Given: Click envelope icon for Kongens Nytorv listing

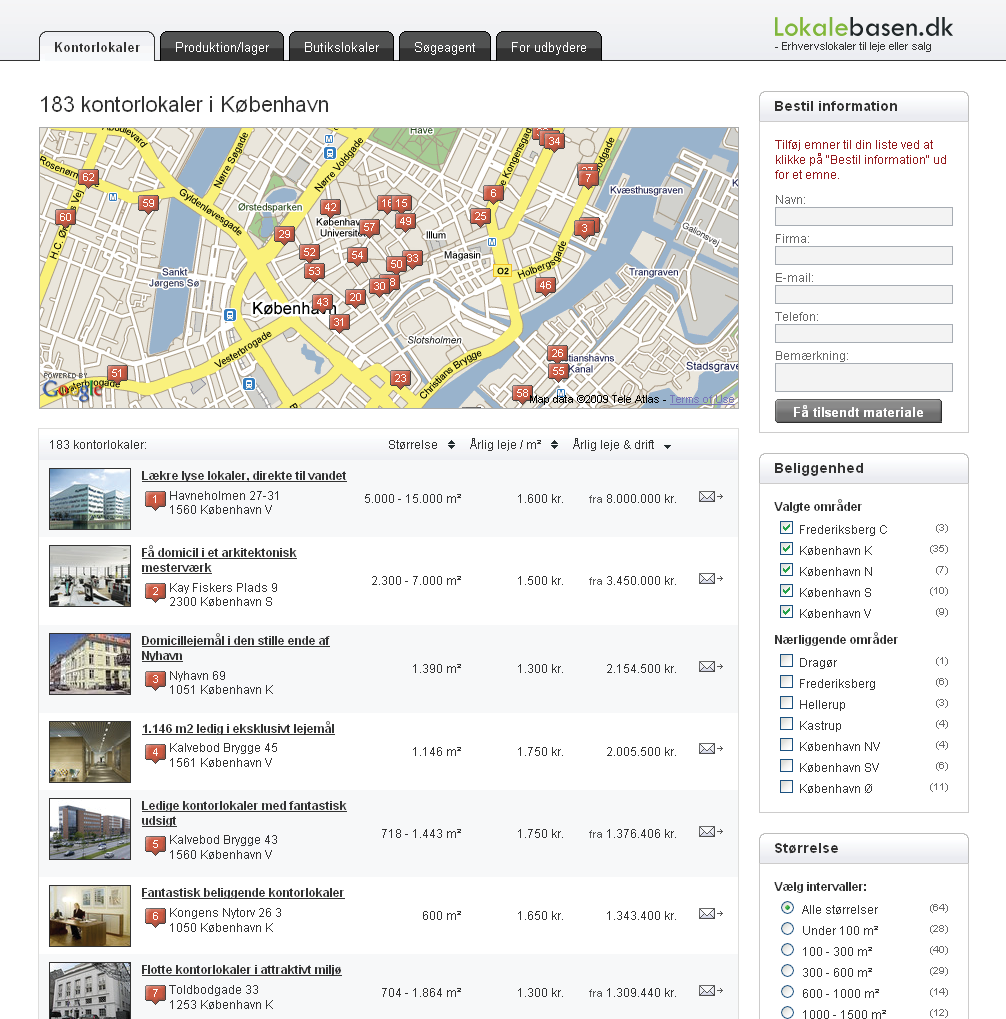Looking at the screenshot, I should [710, 913].
